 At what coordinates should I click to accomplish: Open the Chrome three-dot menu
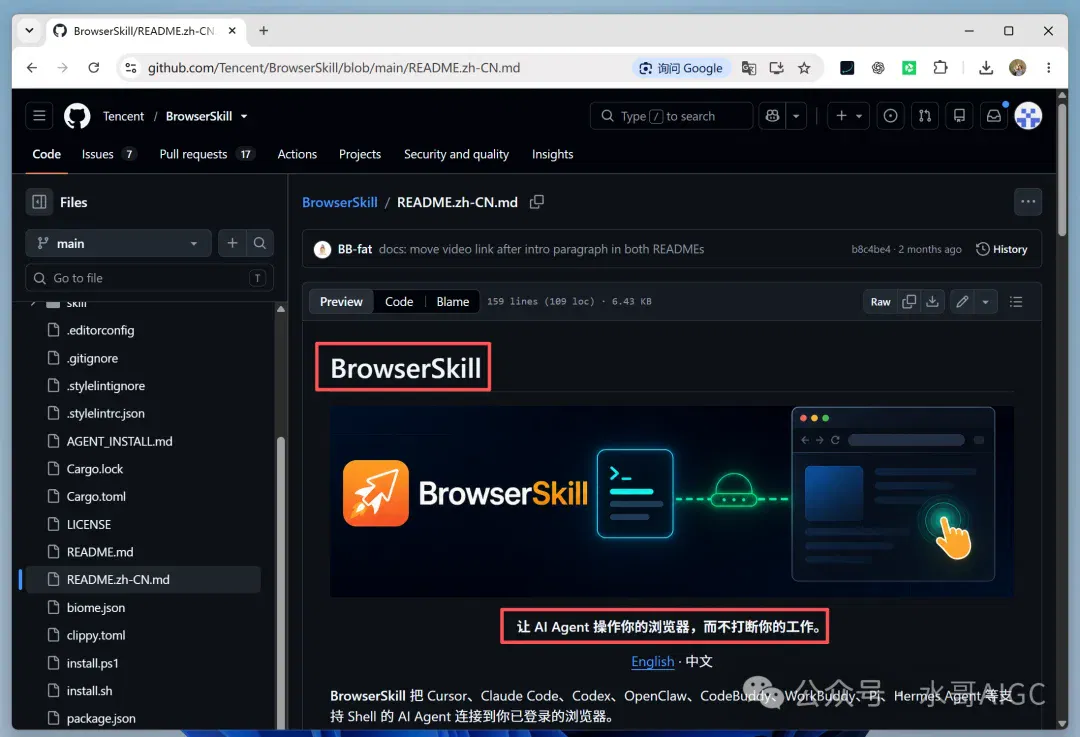tap(1048, 68)
